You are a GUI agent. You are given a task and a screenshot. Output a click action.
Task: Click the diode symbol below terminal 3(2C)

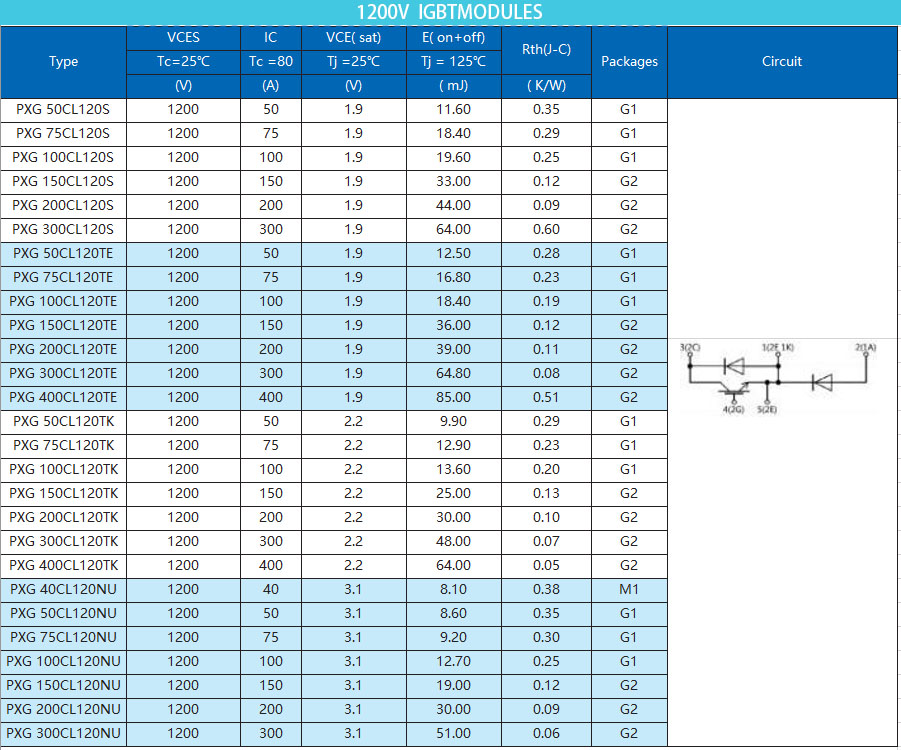(x=733, y=366)
